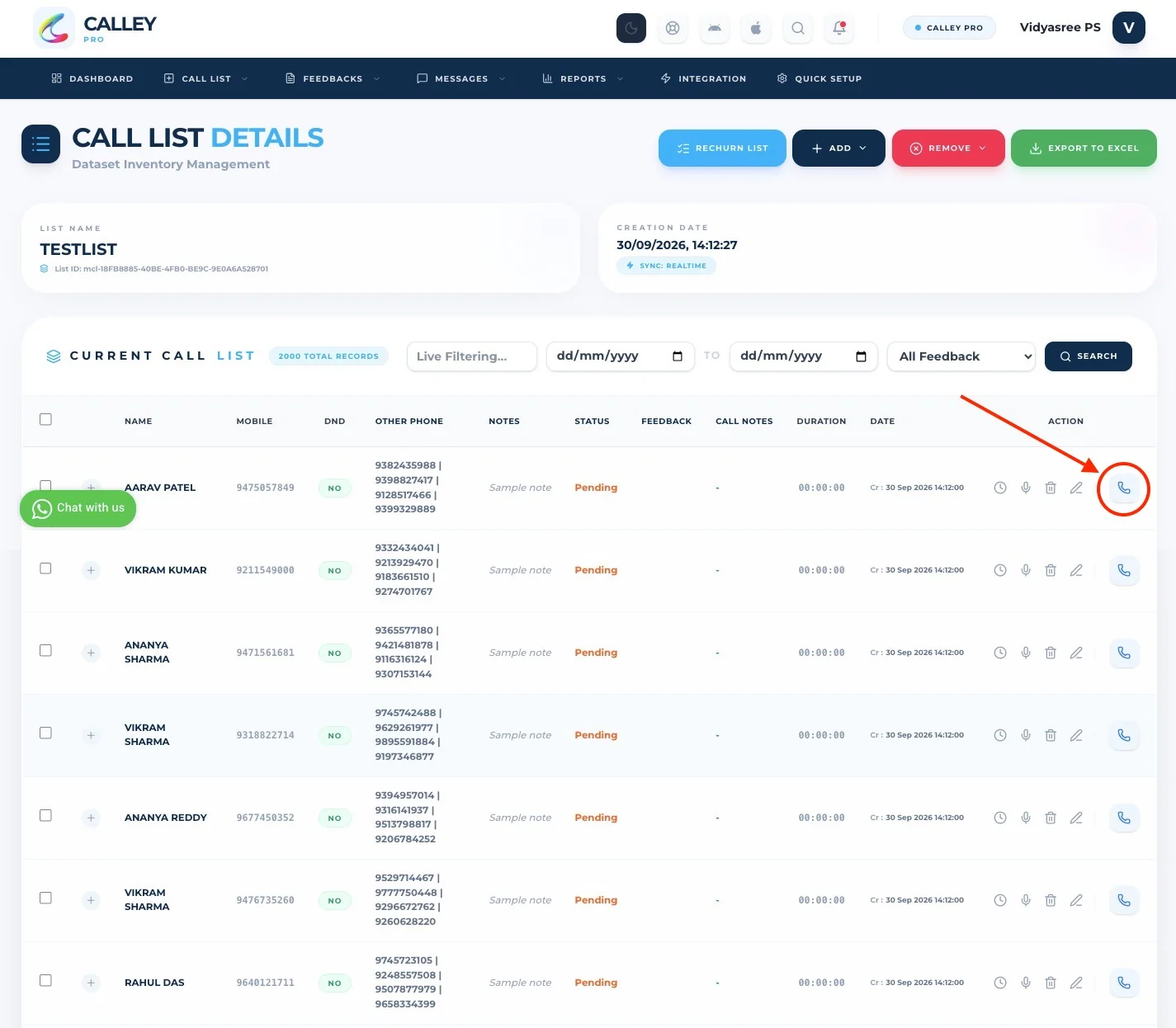Check the checkbox for mobile 9318822714
The width and height of the screenshot is (1176, 1028).
(x=45, y=733)
